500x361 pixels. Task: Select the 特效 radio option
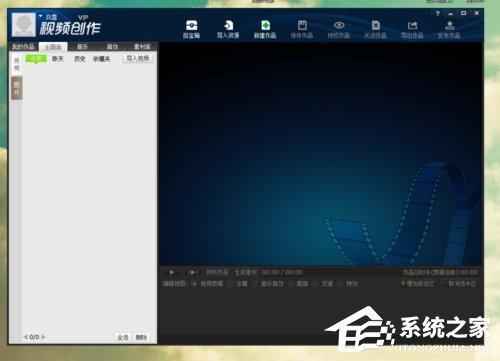point(348,284)
